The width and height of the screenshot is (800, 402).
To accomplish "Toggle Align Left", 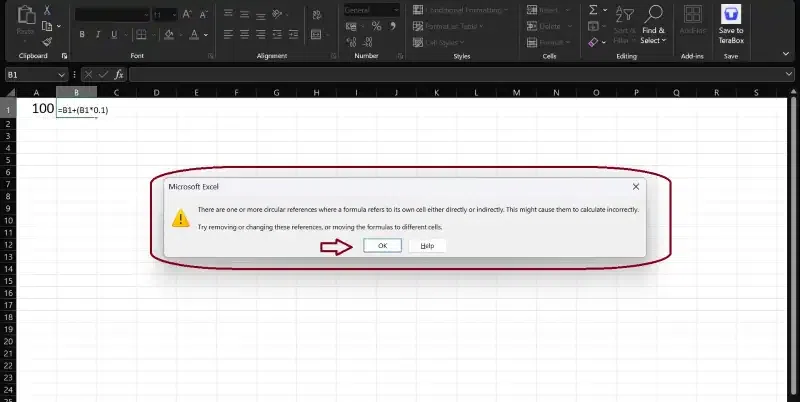I will 229,35.
